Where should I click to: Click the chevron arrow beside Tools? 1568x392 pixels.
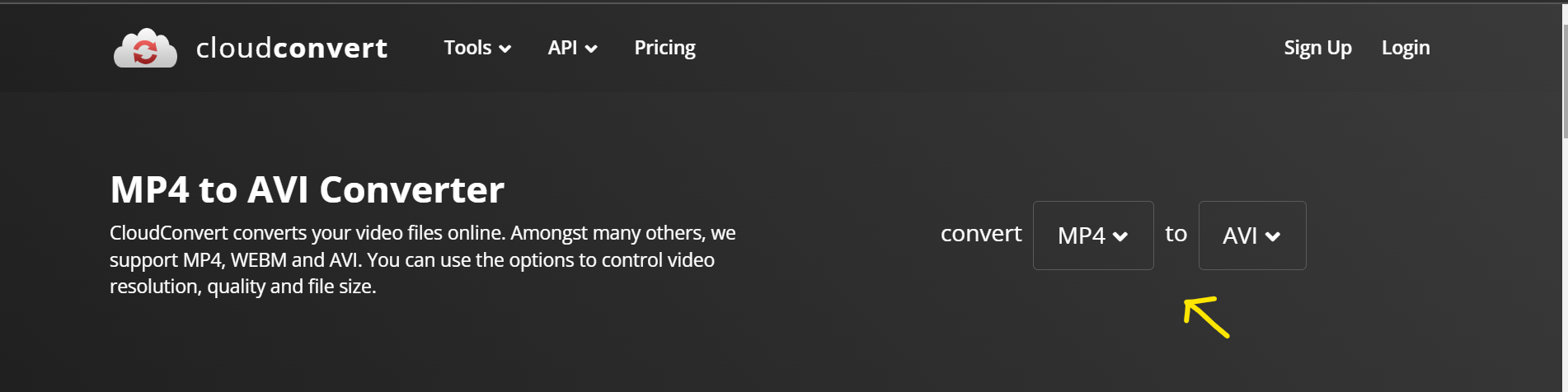pyautogui.click(x=505, y=49)
